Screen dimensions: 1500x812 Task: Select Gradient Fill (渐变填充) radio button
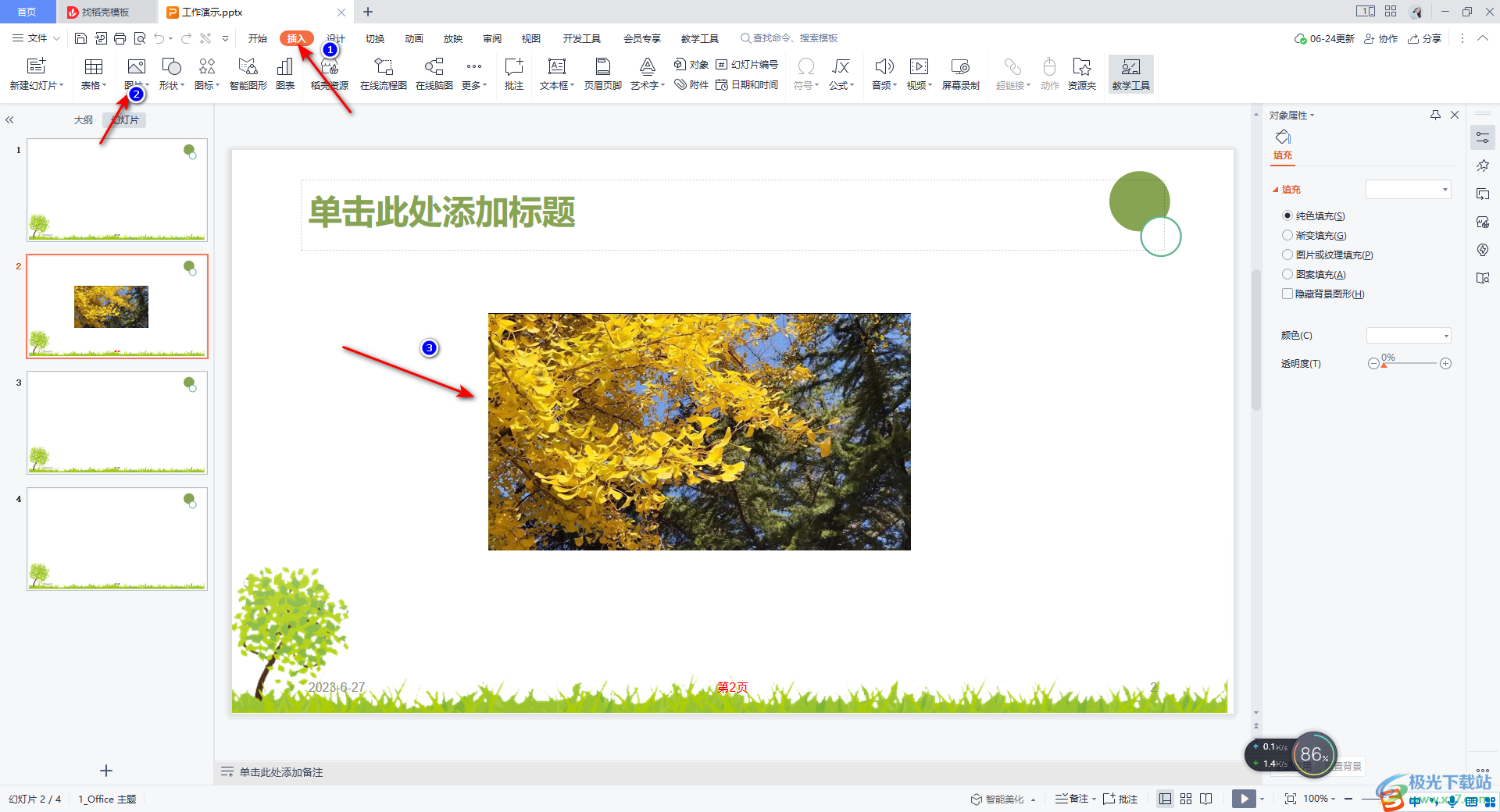coord(1287,235)
